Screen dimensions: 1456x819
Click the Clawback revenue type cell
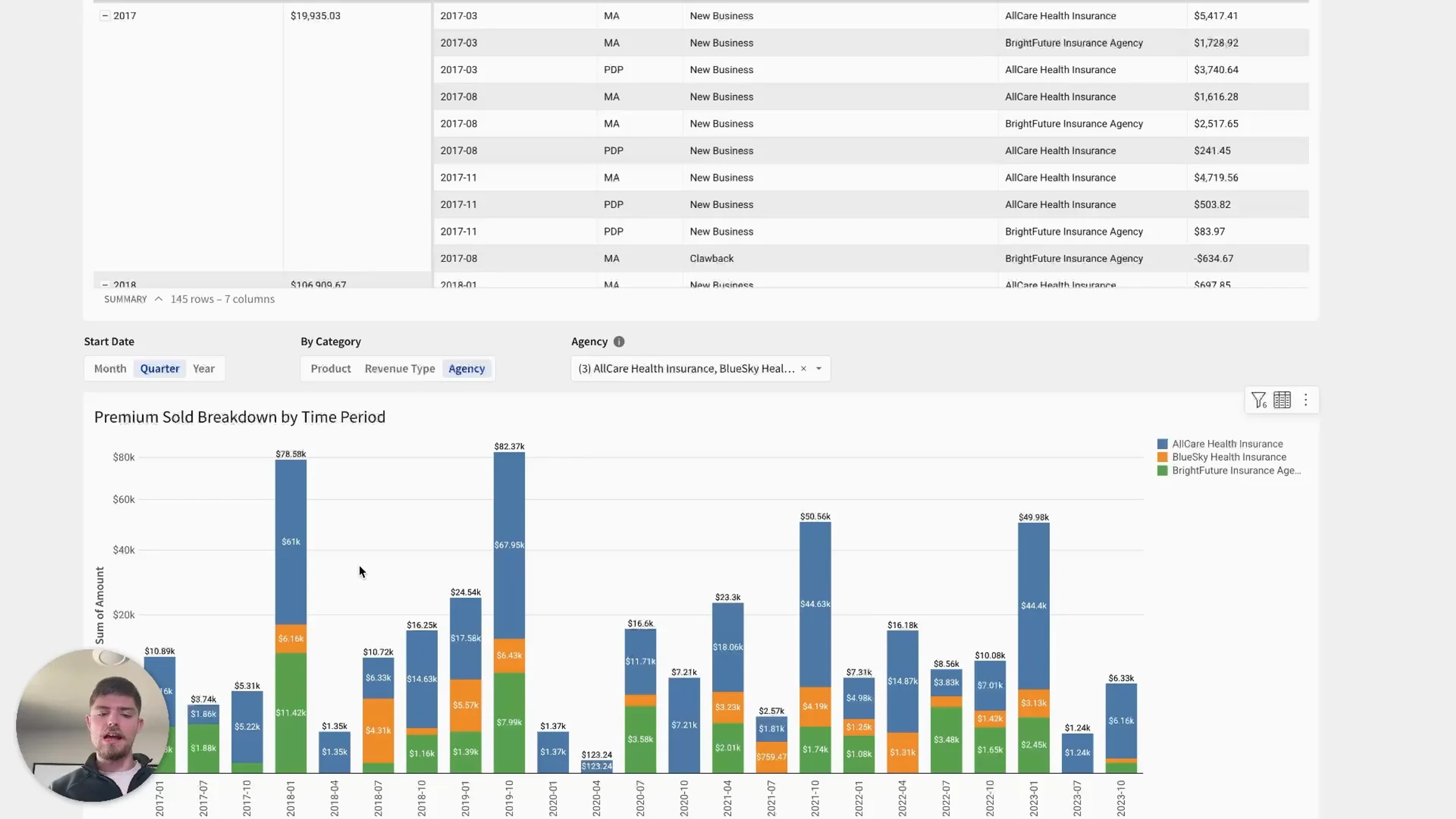pyautogui.click(x=840, y=258)
